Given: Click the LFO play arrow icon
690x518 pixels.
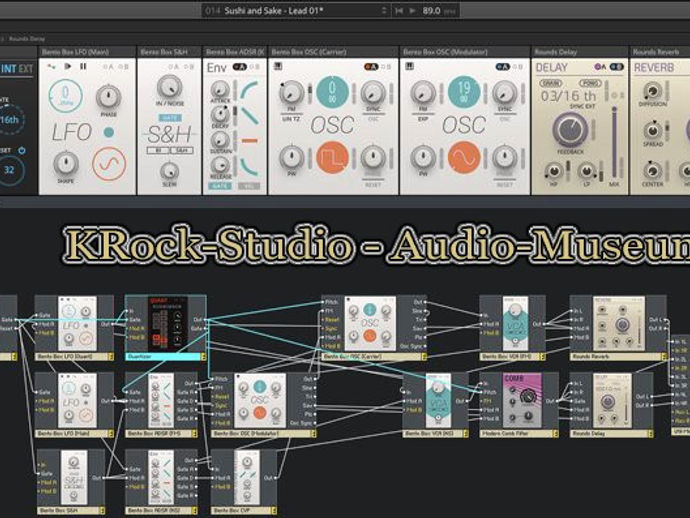Looking at the screenshot, I should 67,66.
